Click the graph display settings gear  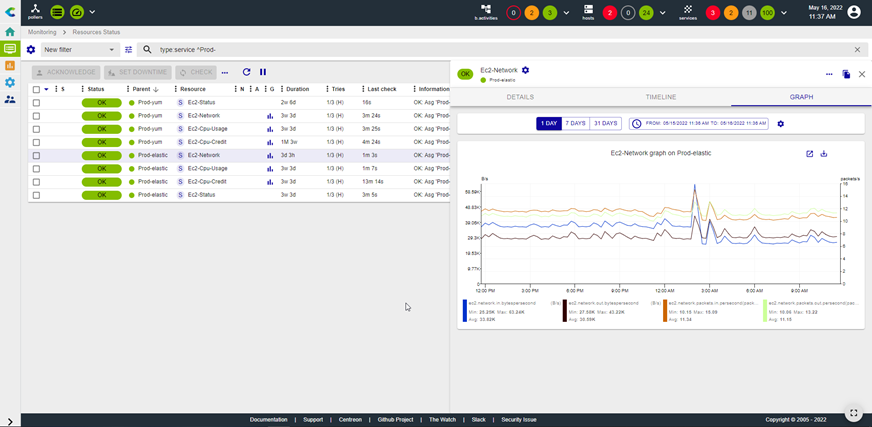point(780,123)
